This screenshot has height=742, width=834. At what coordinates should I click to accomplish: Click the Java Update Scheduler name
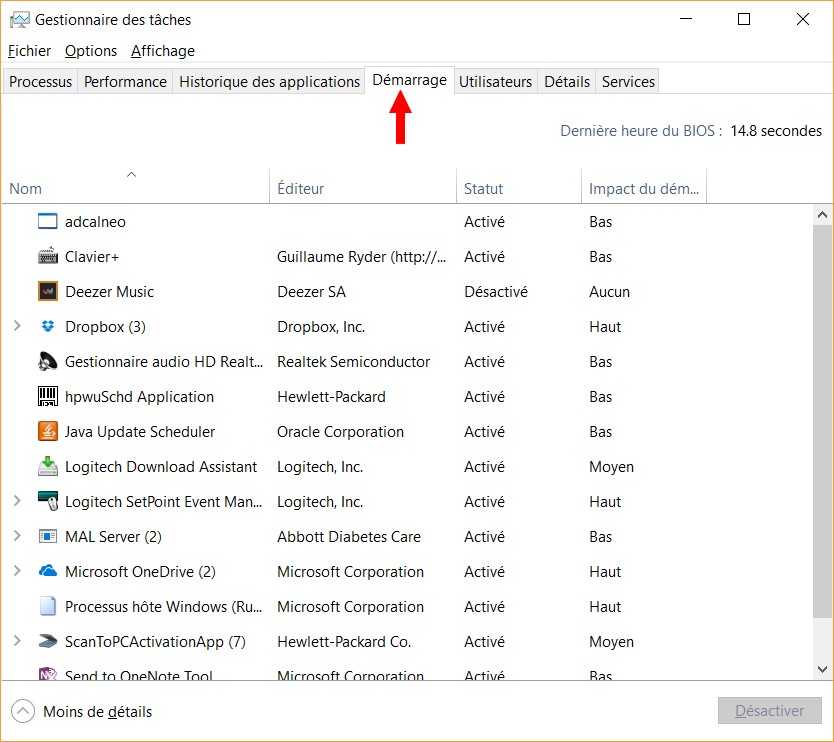pos(140,431)
